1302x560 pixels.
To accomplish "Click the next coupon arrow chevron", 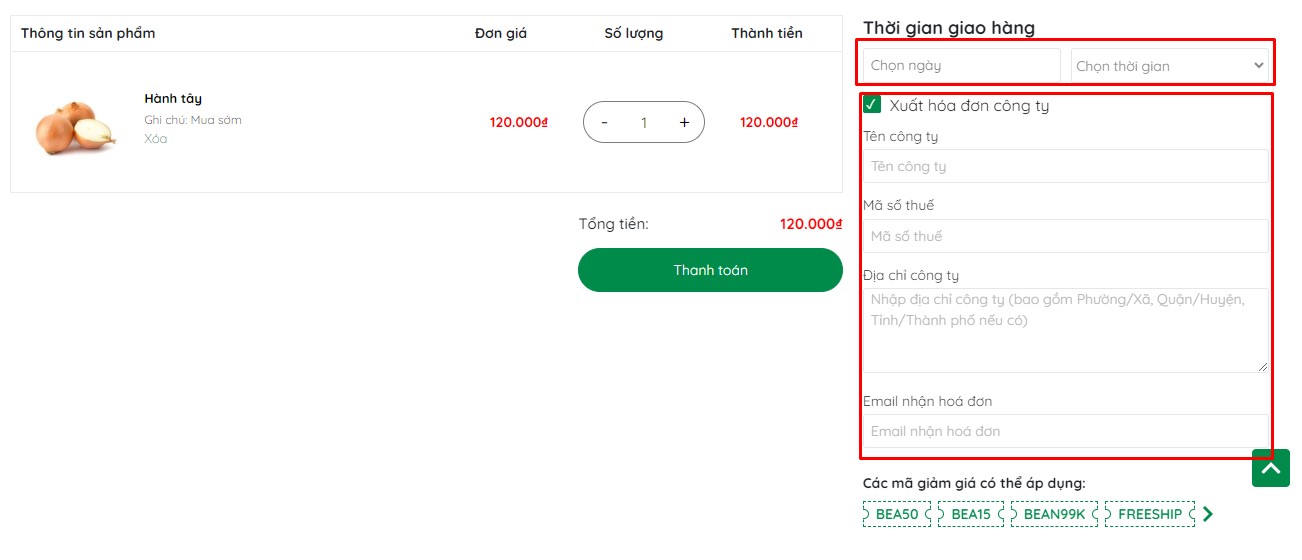I will click(1208, 514).
